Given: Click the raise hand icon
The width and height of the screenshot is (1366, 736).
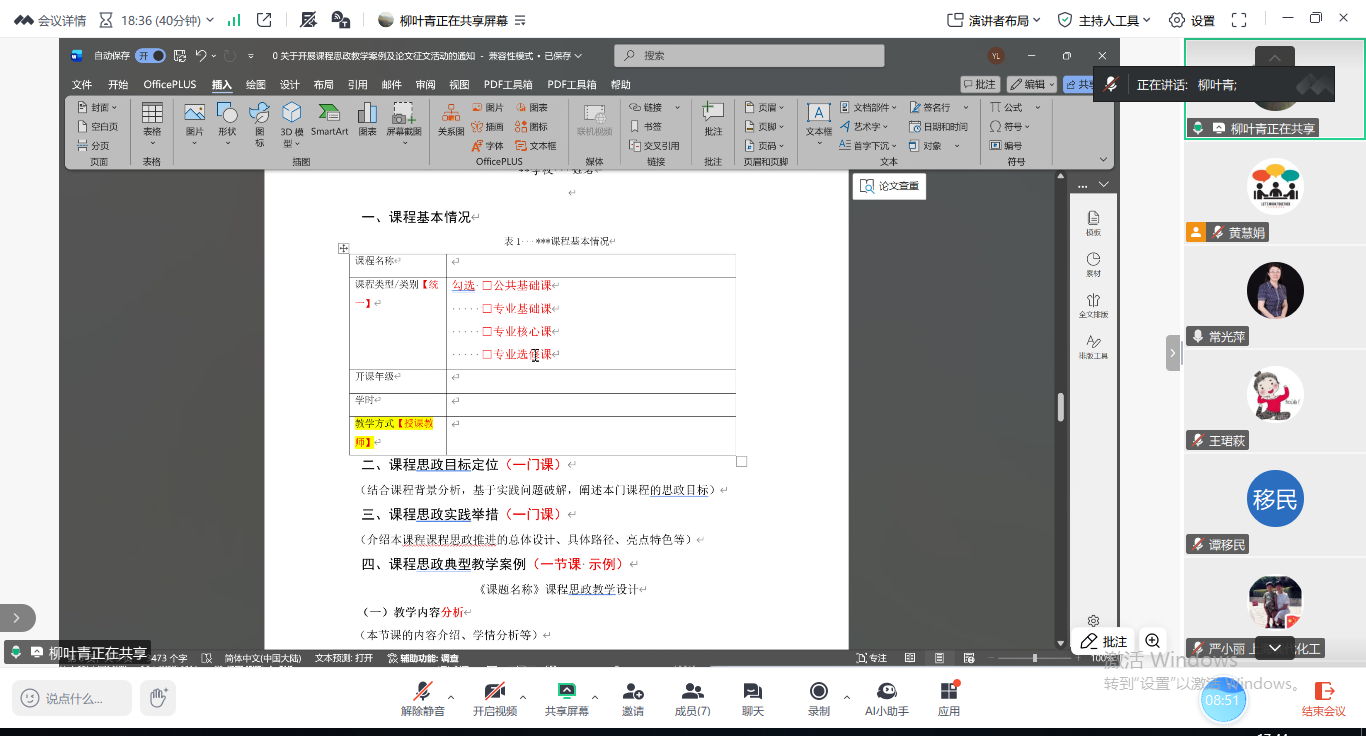Looking at the screenshot, I should (x=157, y=697).
